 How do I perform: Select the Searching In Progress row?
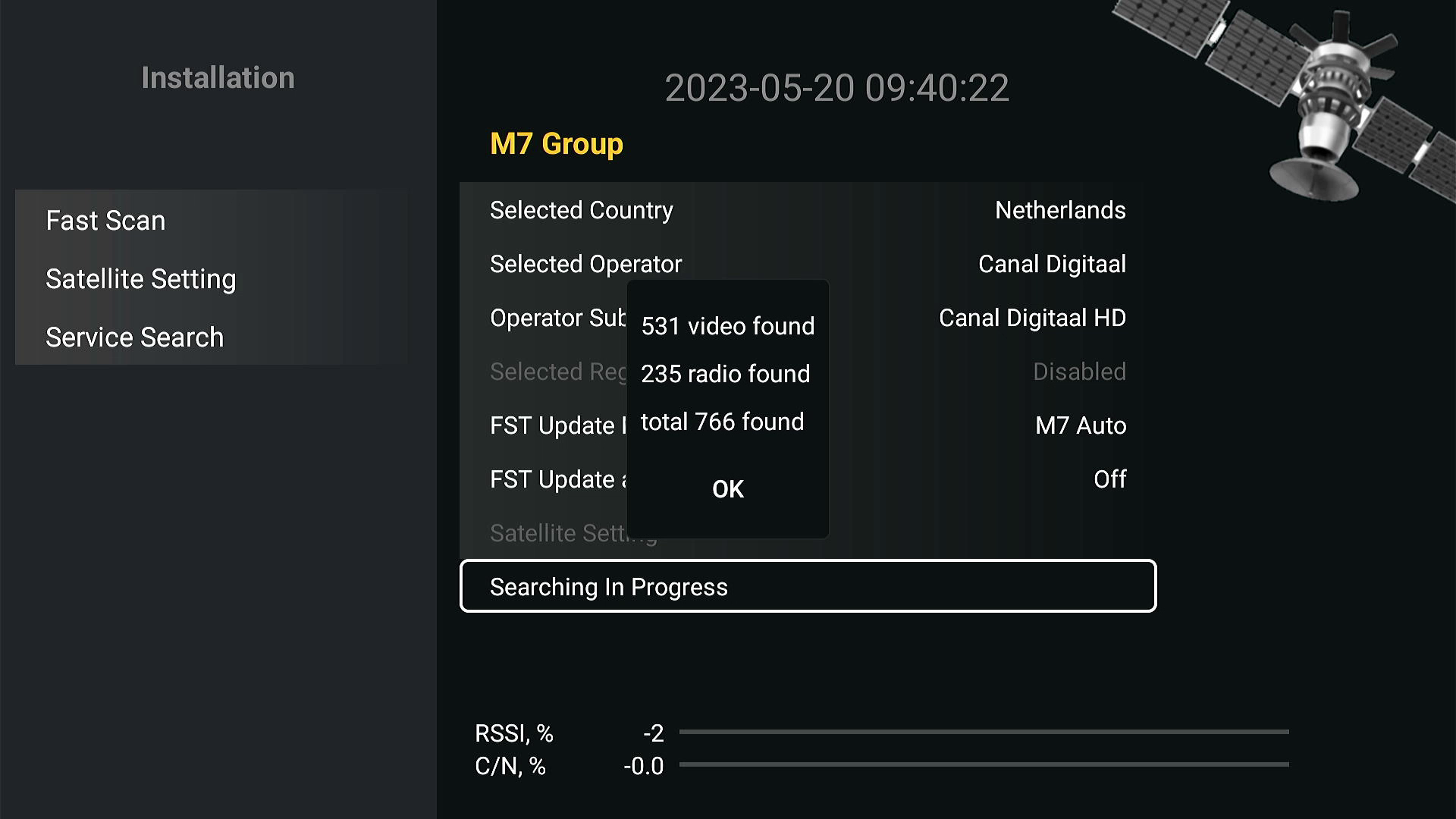pos(808,586)
